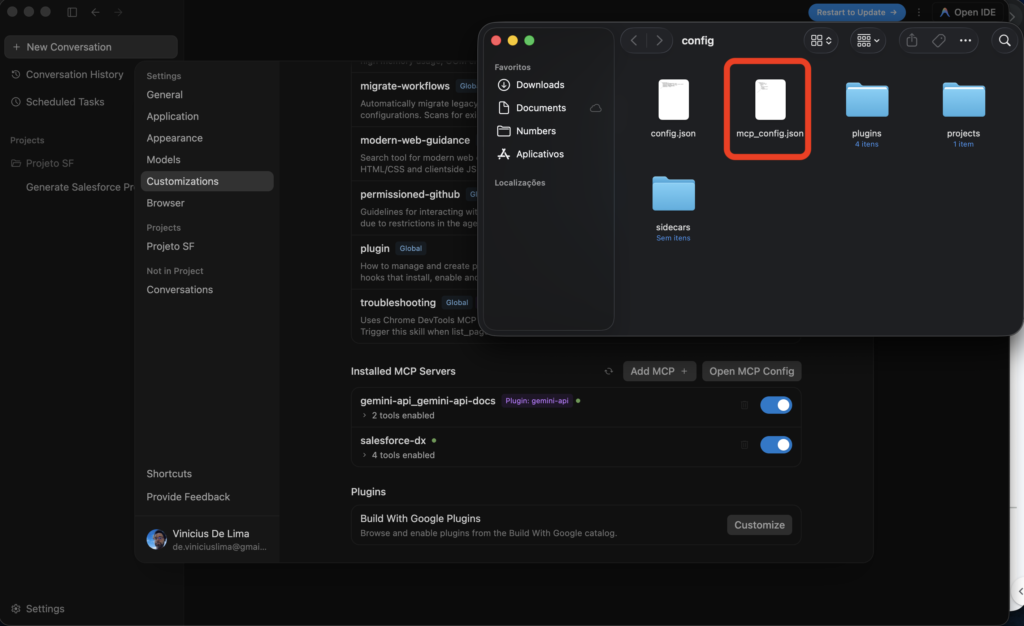Refresh the Installed MCP Servers list
The width and height of the screenshot is (1024, 626).
coord(608,371)
